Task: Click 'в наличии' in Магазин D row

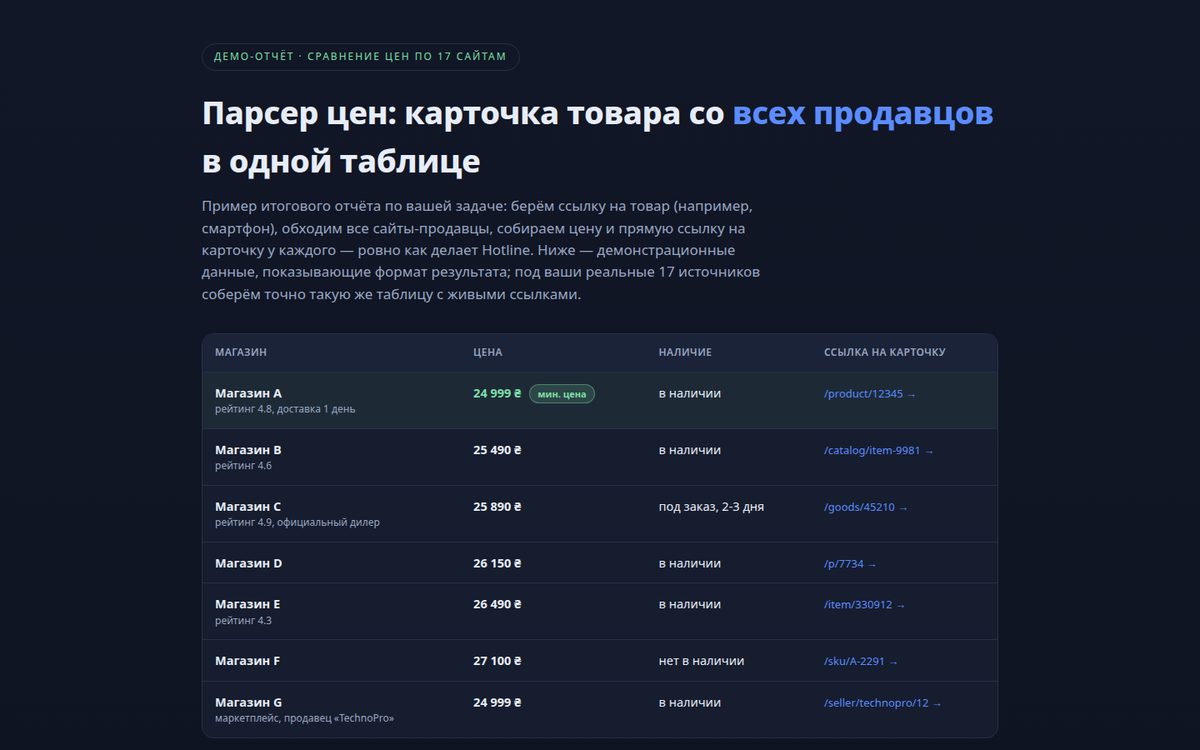Action: [x=690, y=563]
